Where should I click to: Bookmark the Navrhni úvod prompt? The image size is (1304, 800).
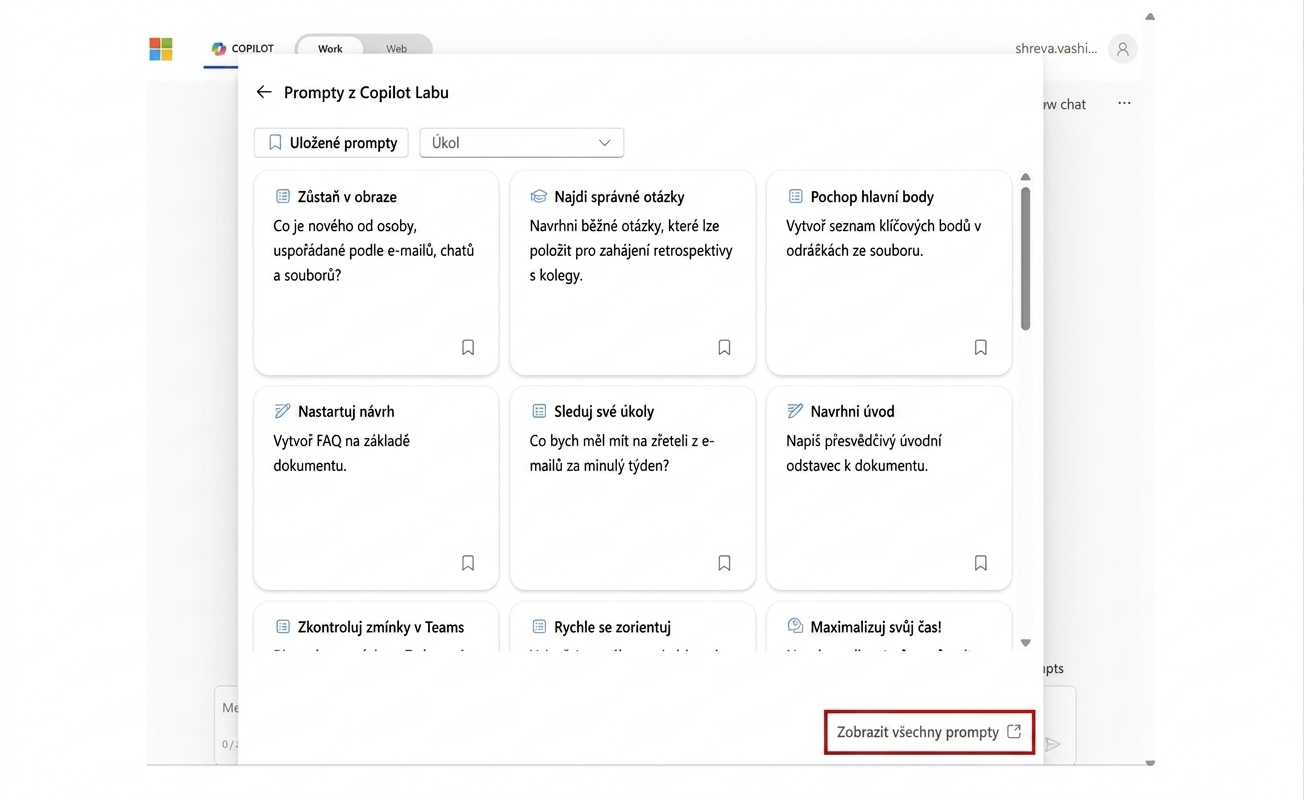click(981, 563)
